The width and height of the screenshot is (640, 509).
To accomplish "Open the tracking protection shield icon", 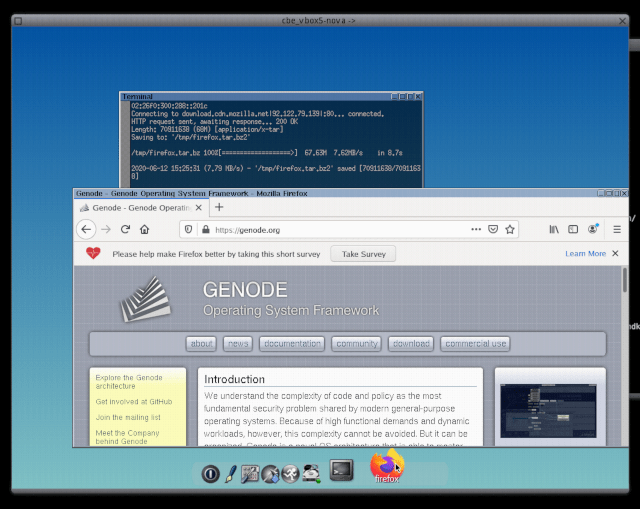I will tap(188, 229).
